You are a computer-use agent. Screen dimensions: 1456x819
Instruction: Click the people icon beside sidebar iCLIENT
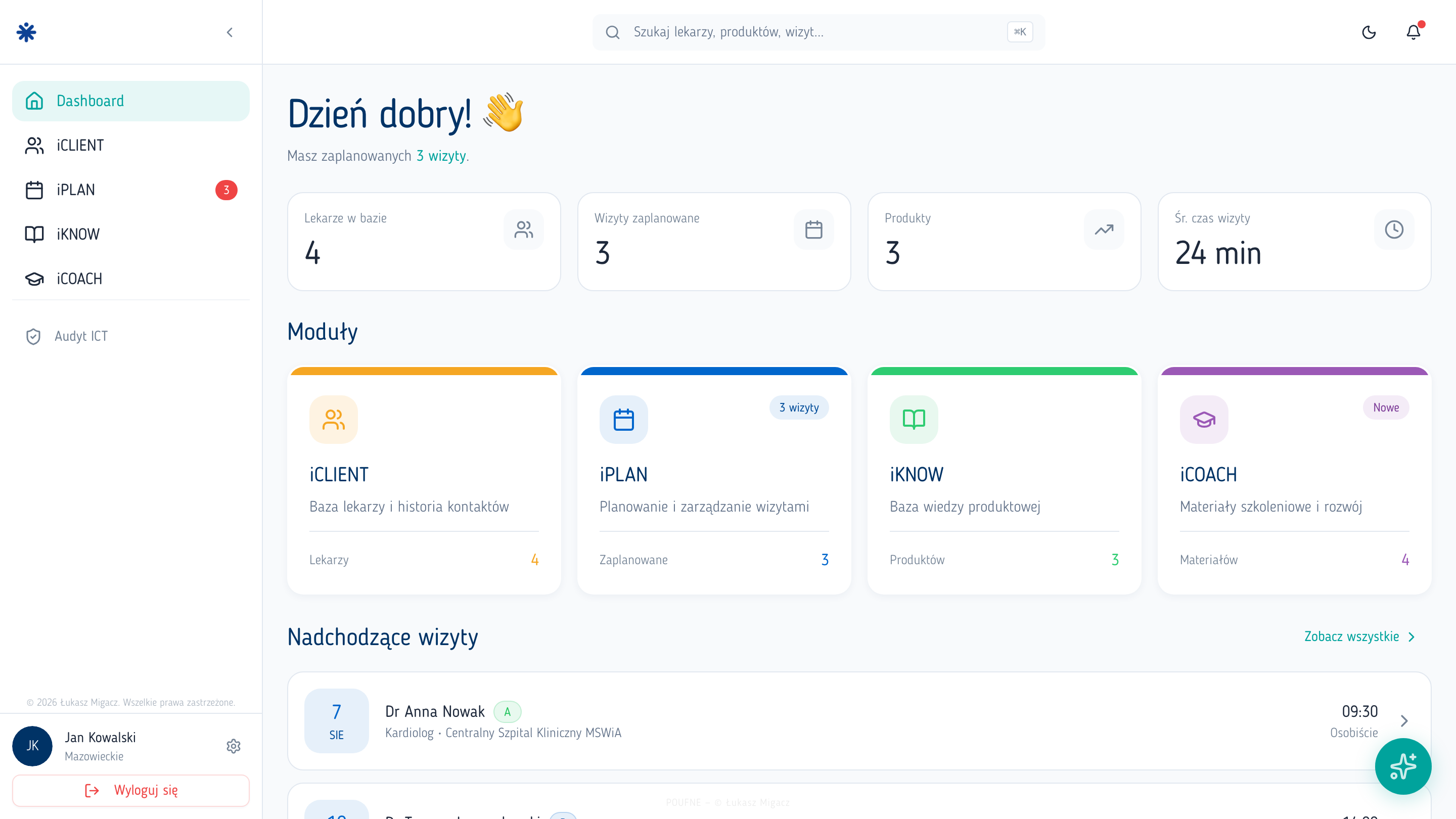point(34,145)
